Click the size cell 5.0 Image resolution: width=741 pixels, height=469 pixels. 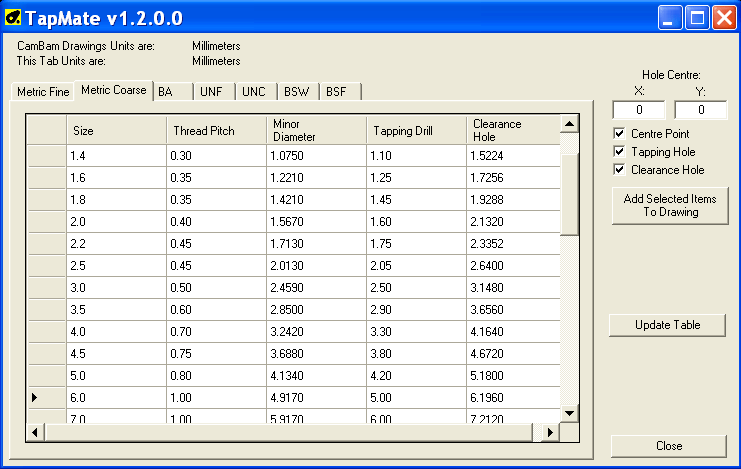tap(116, 375)
